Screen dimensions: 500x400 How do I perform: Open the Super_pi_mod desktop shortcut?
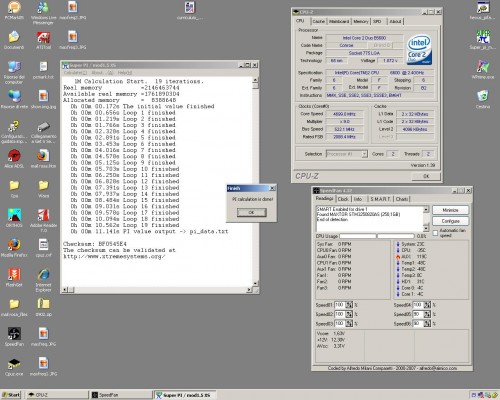(483, 40)
